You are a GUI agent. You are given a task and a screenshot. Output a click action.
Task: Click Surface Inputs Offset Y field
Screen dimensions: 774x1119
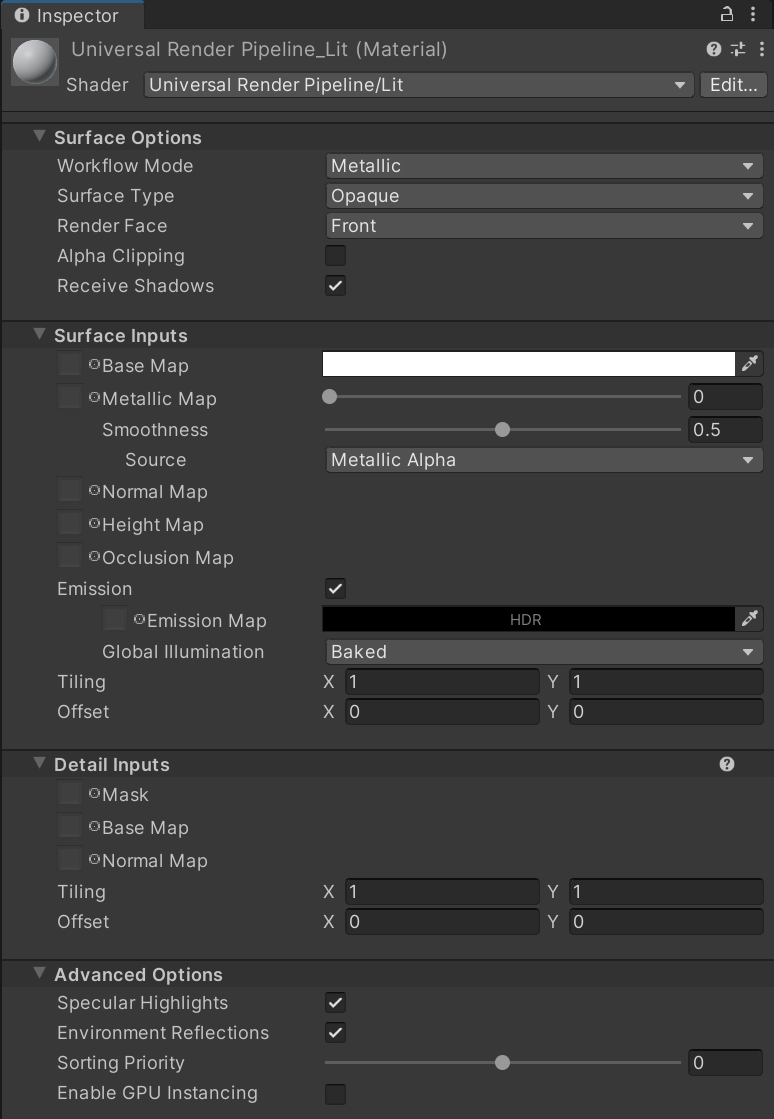[x=666, y=712]
